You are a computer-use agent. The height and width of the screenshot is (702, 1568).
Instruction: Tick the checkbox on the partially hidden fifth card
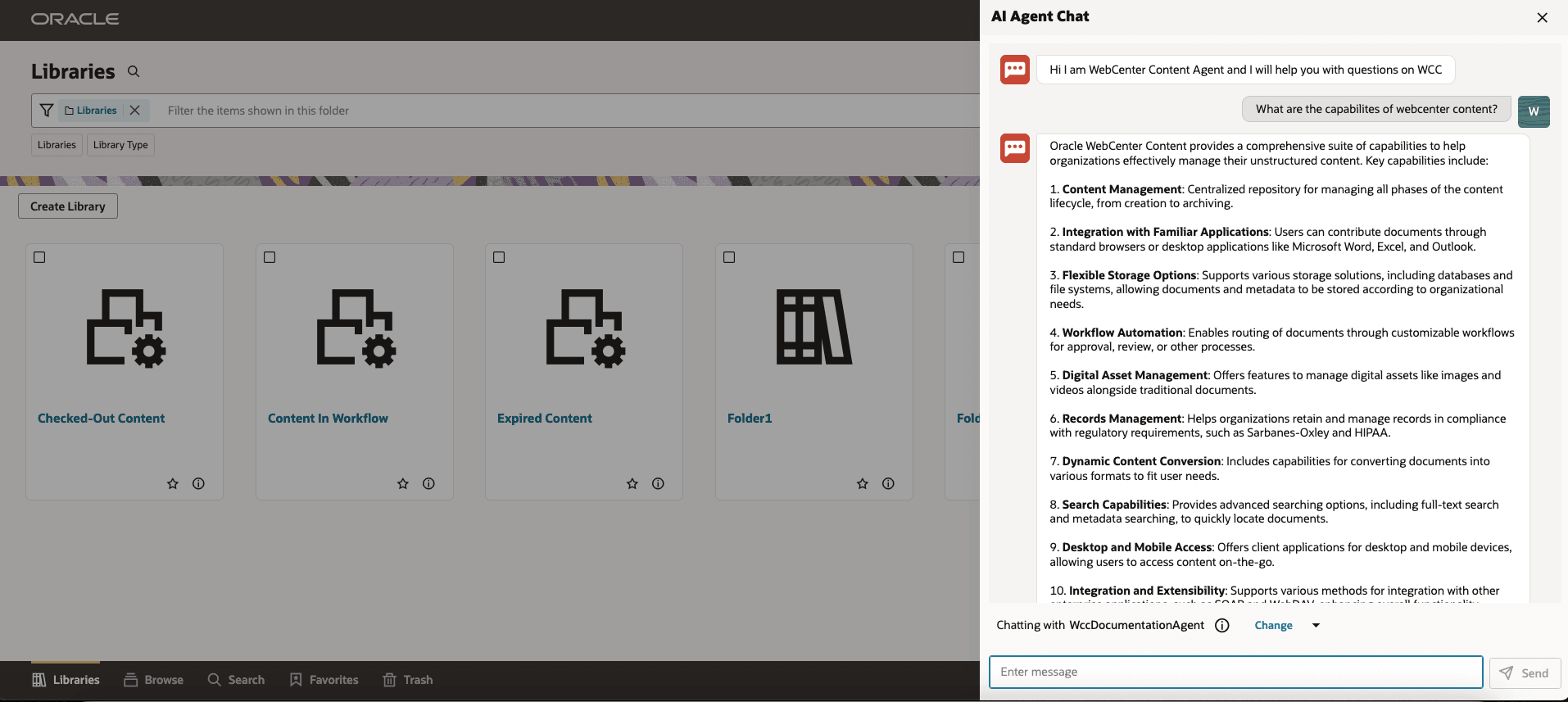click(958, 257)
